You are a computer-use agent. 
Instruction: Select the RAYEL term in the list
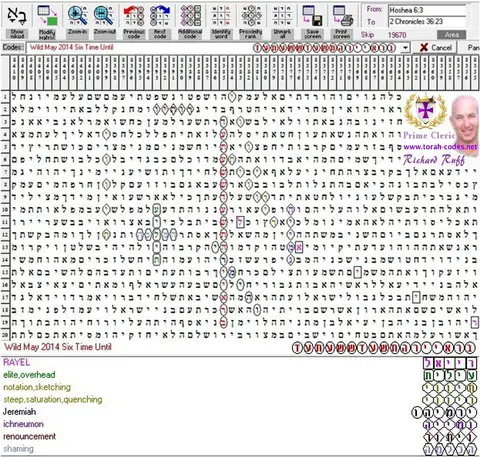click(x=16, y=362)
